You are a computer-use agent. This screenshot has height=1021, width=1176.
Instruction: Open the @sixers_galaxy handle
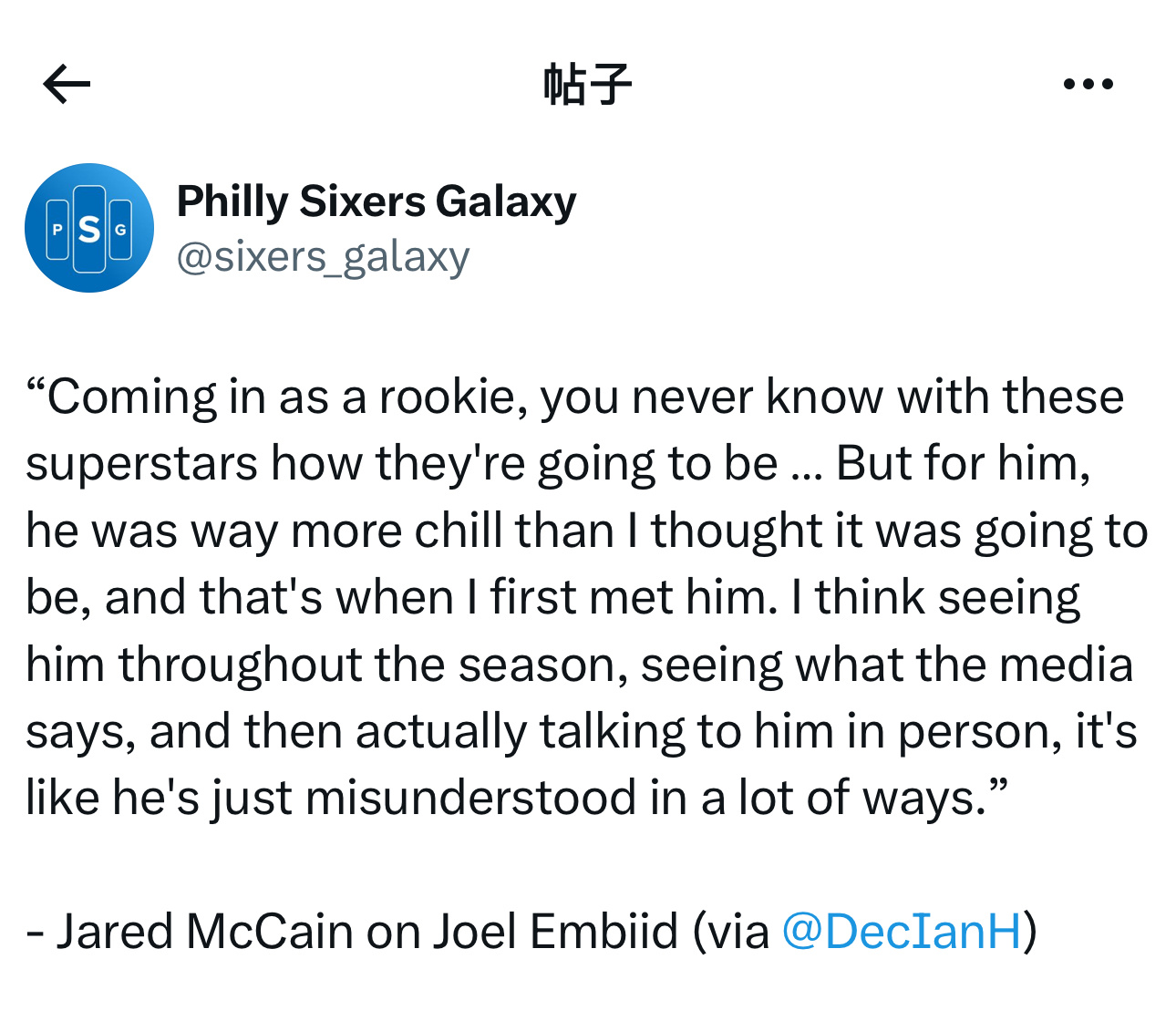point(323,257)
